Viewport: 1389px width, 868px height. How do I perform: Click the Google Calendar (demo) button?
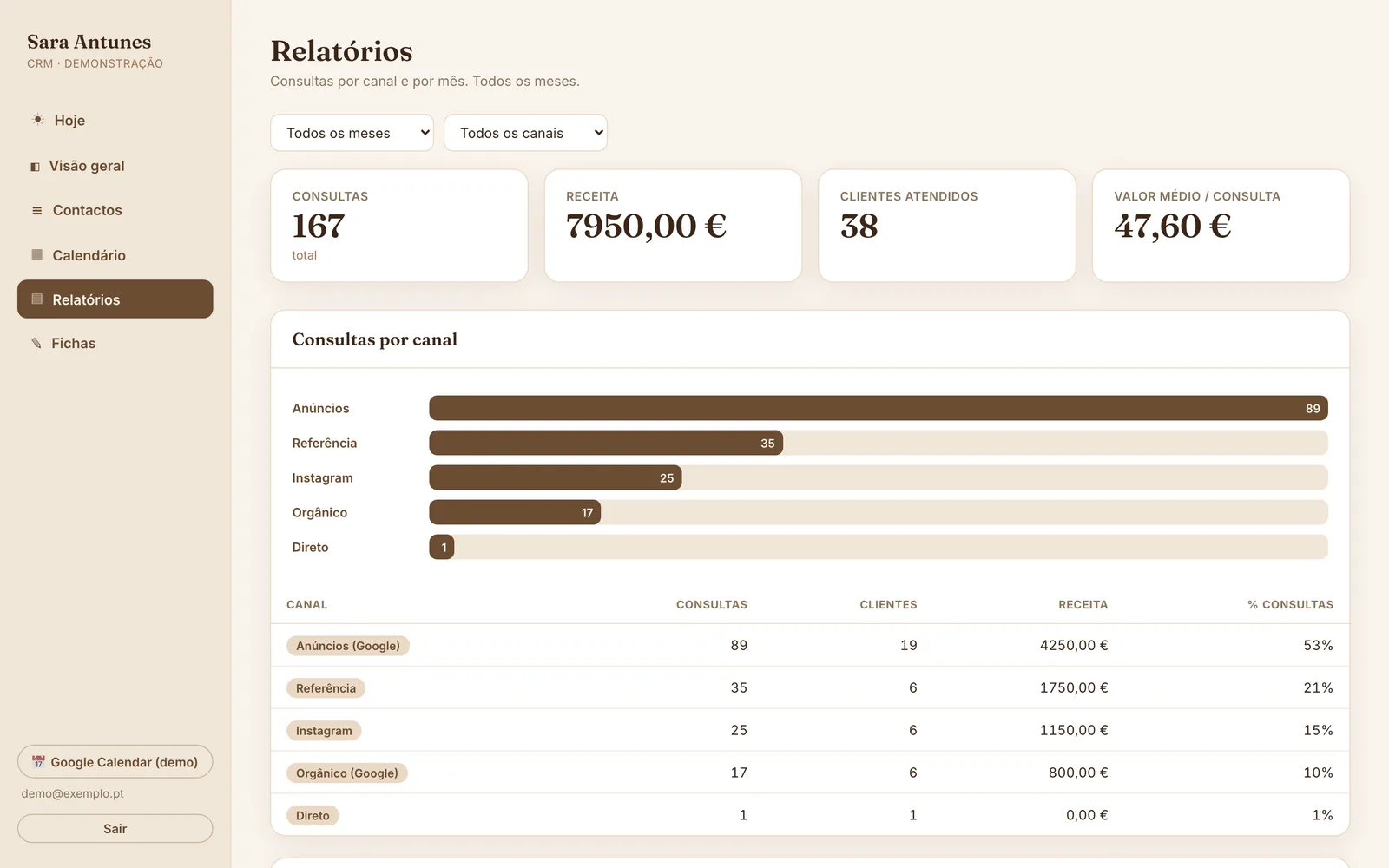click(x=115, y=761)
